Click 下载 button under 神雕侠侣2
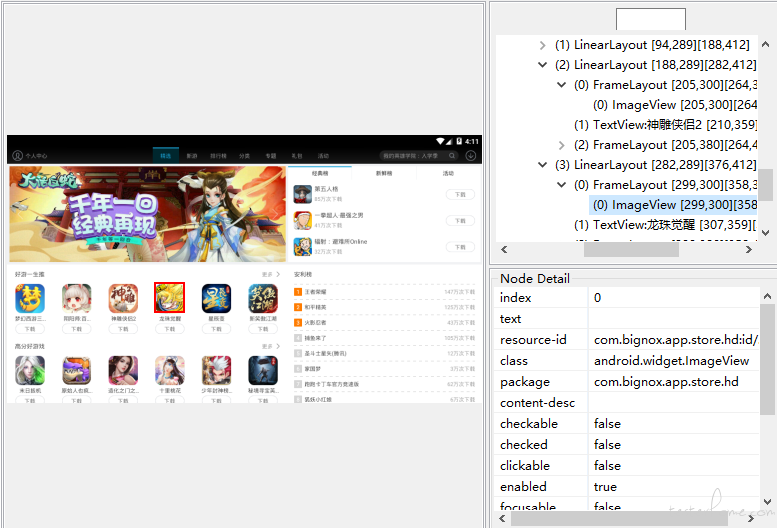The width and height of the screenshot is (777, 528). click(123, 329)
